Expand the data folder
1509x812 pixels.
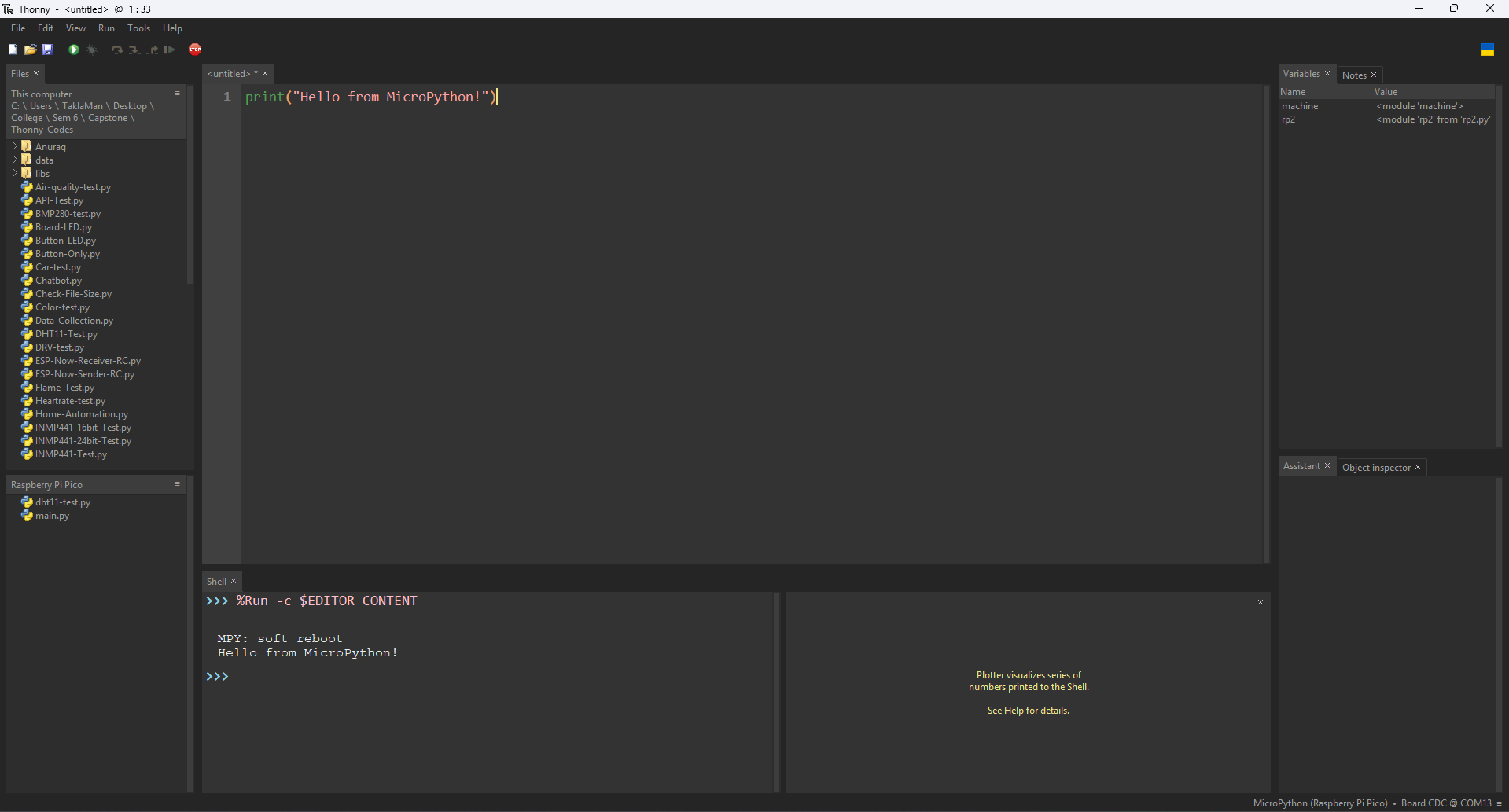pyautogui.click(x=14, y=160)
